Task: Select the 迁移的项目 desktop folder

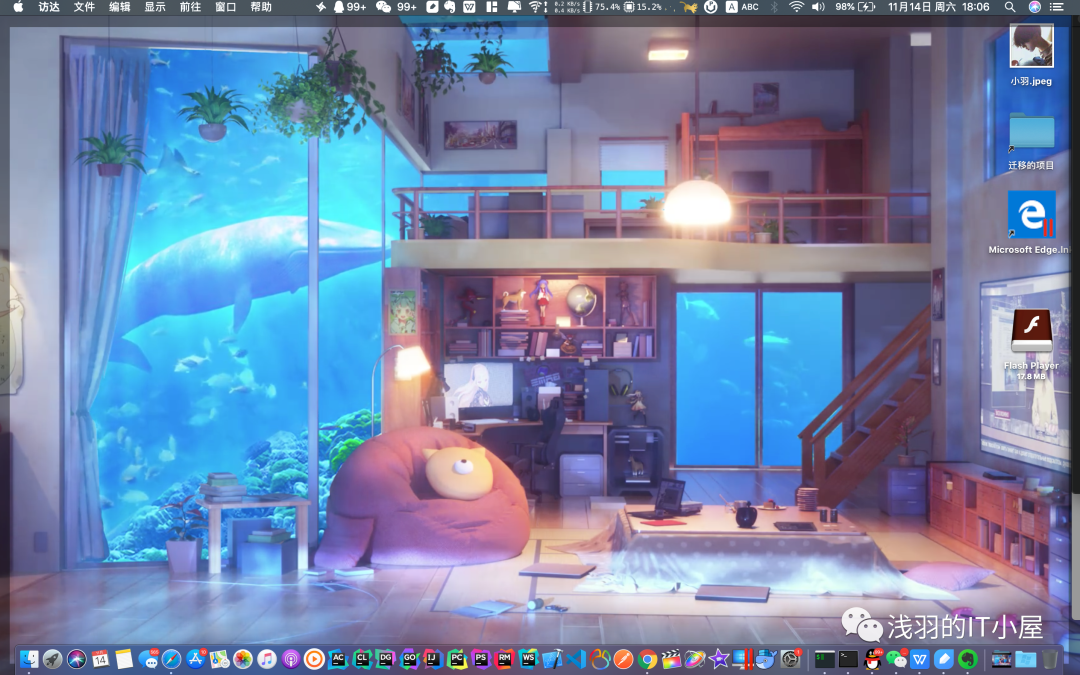Action: (x=1031, y=142)
